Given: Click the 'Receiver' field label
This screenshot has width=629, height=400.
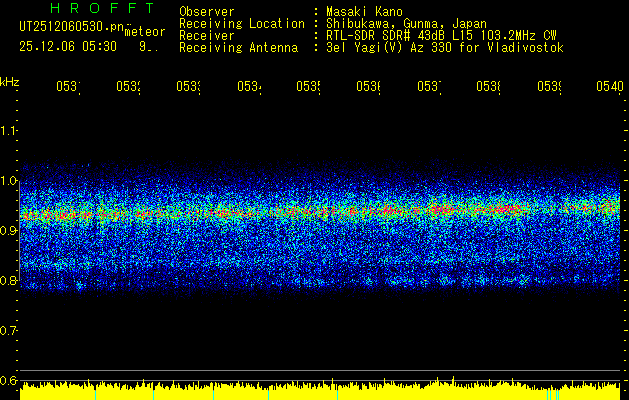Looking at the screenshot, I should coord(207,36).
